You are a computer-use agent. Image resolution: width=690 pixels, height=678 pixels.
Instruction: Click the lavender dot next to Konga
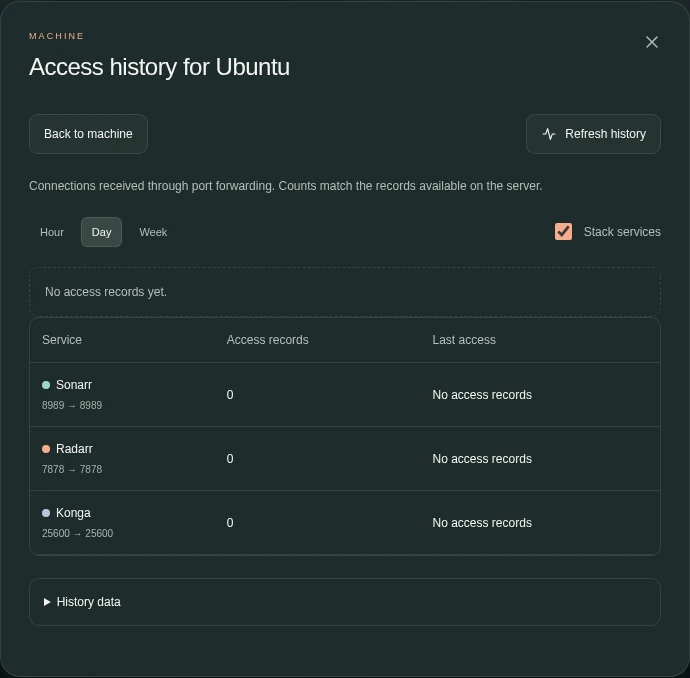[46, 513]
